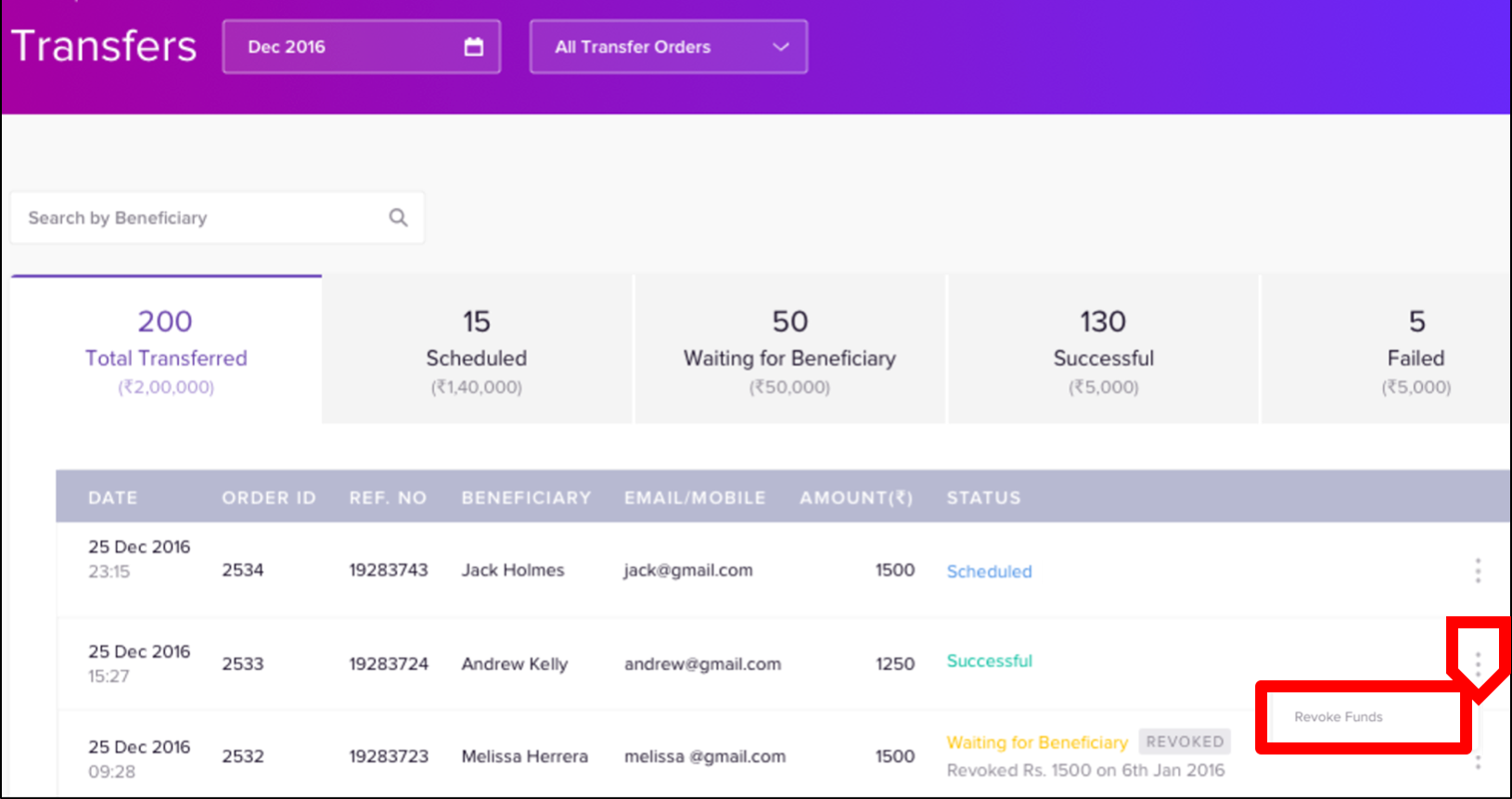Switch to the Successful tab
Viewport: 1512px width, 799px height.
1103,349
